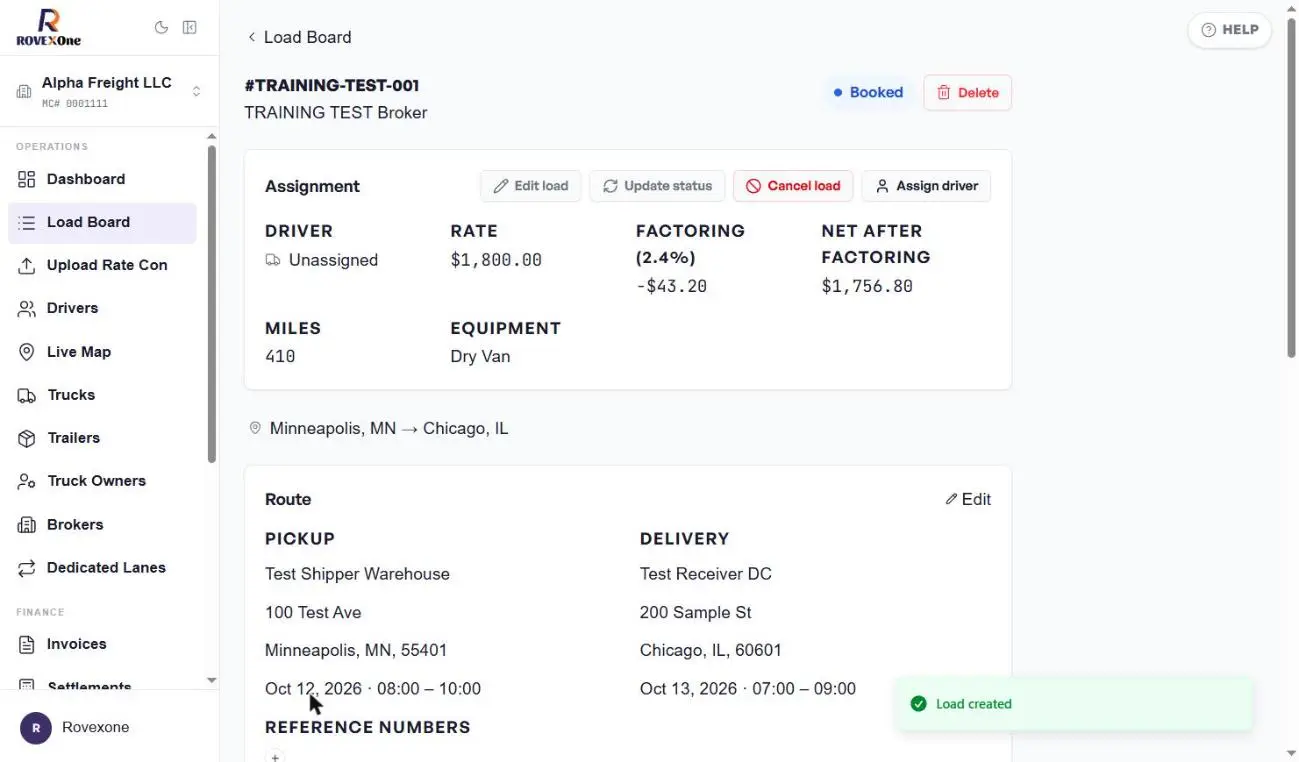Viewport: 1299px width, 762px height.
Task: Click the Load created notification
Action: [x=1075, y=704]
